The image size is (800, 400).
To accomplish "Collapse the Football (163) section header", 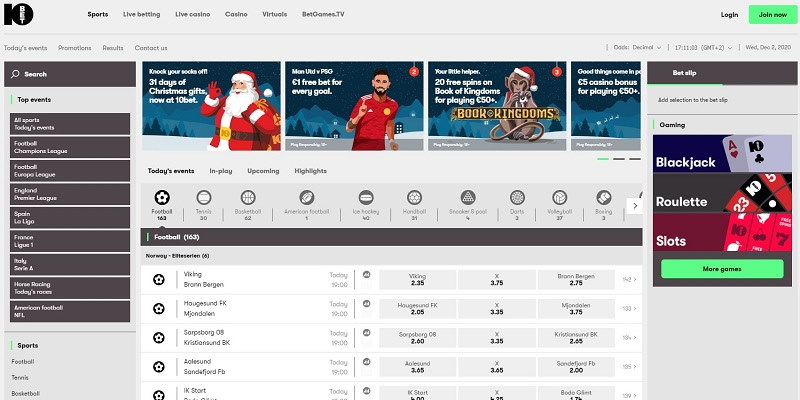I will coord(391,237).
